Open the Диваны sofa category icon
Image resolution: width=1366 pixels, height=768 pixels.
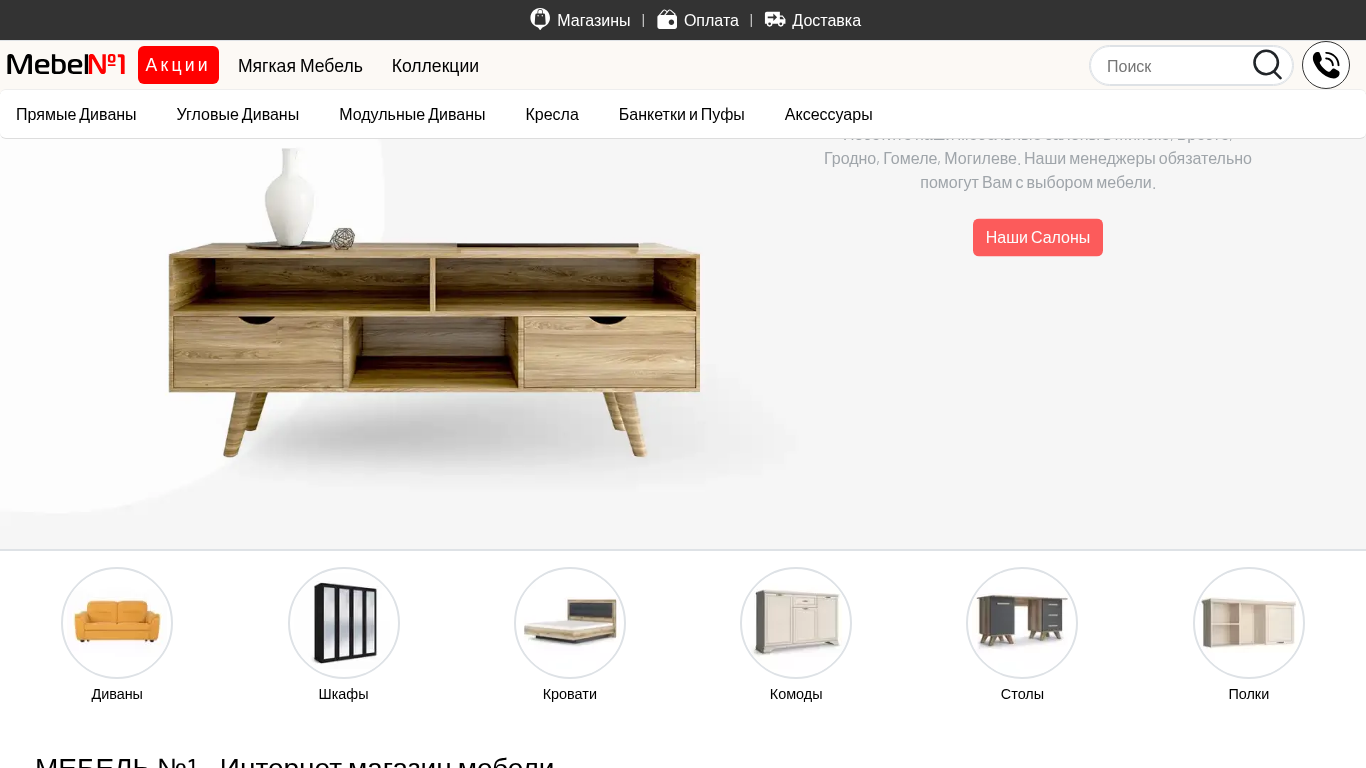[117, 623]
